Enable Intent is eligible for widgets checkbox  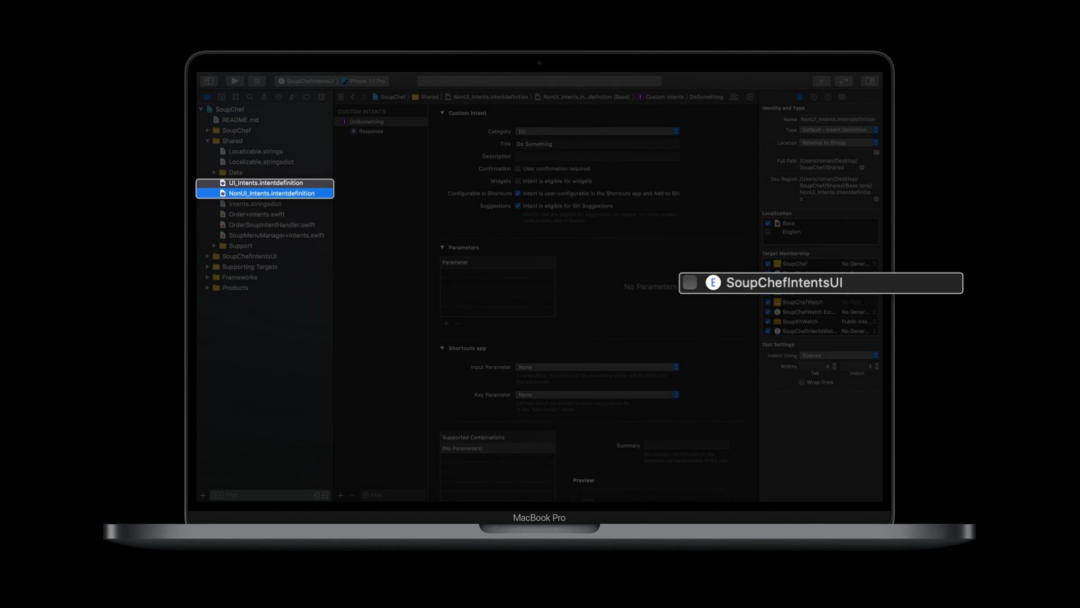pos(518,181)
